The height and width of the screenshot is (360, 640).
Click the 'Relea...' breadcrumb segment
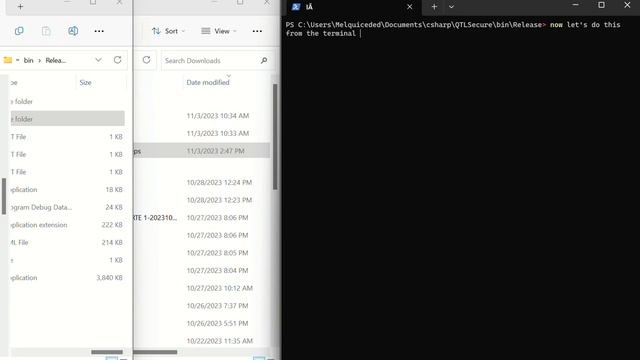point(56,60)
